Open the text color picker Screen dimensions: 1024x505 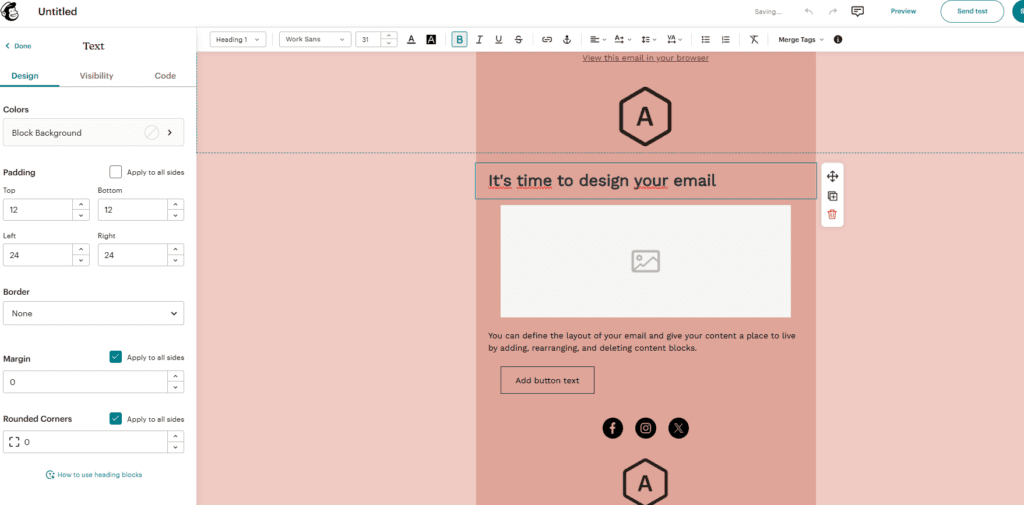click(411, 40)
